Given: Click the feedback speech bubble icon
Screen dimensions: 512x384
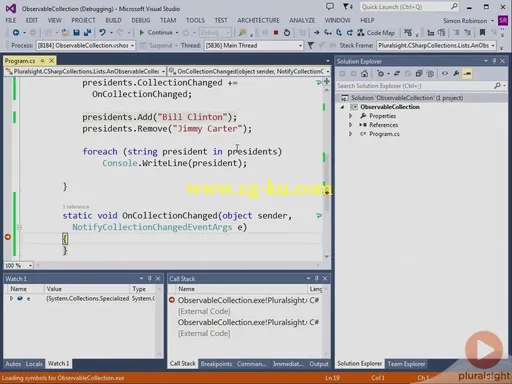Looking at the screenshot, I should pyautogui.click(x=330, y=6).
